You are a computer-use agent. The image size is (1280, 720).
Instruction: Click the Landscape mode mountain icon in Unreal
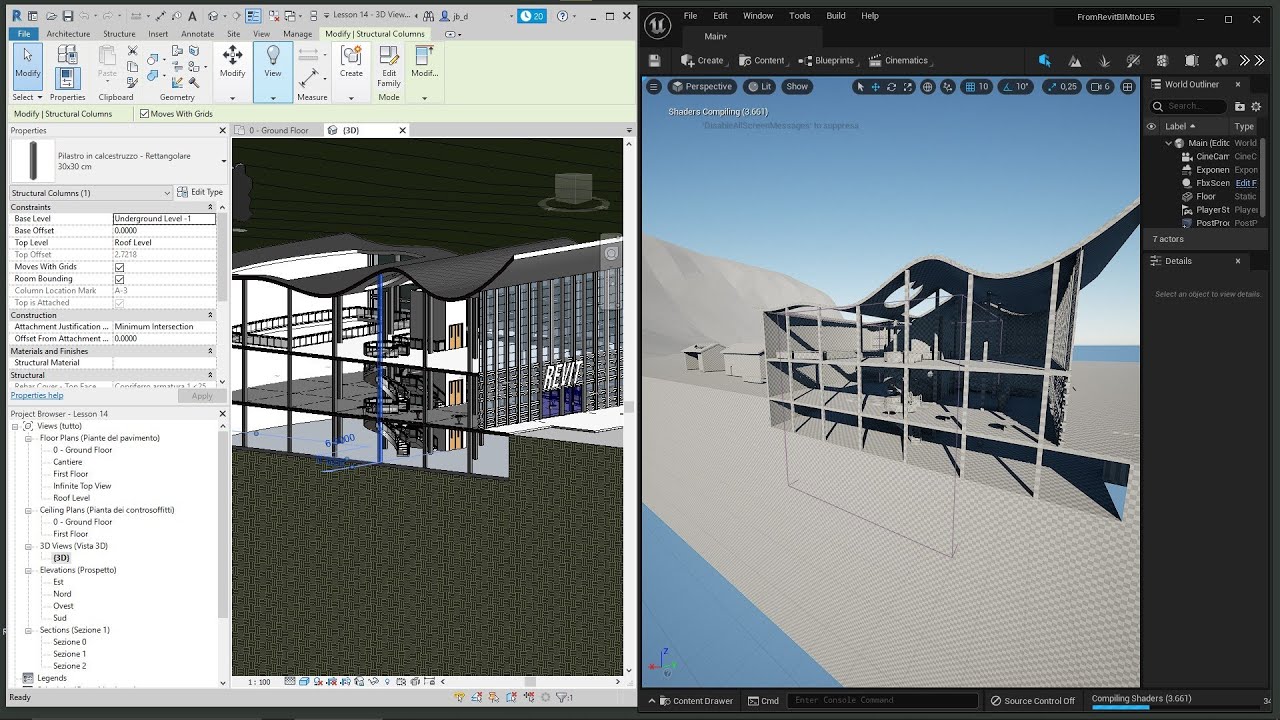pyautogui.click(x=1075, y=60)
